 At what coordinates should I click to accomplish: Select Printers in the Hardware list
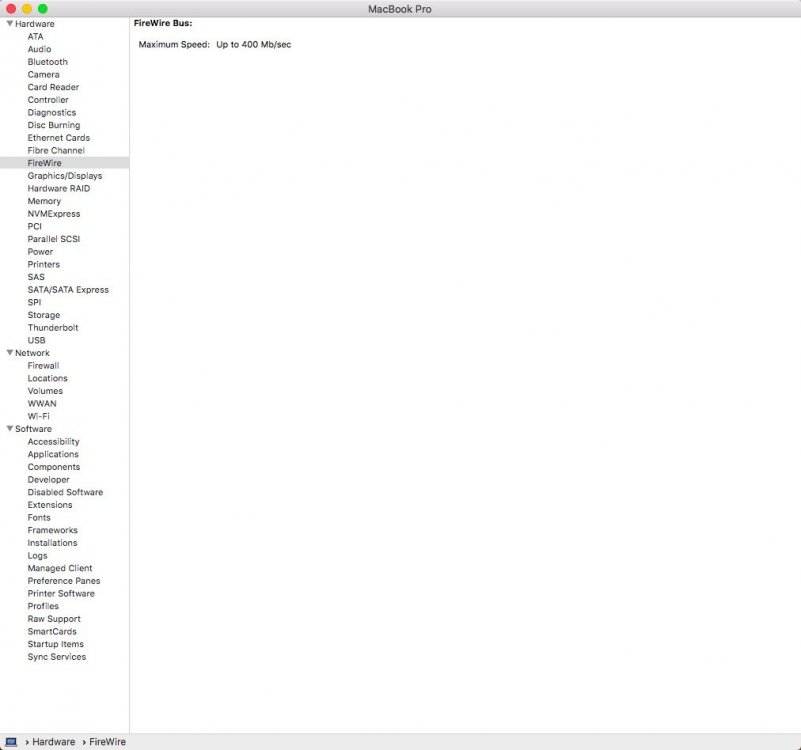(x=43, y=264)
